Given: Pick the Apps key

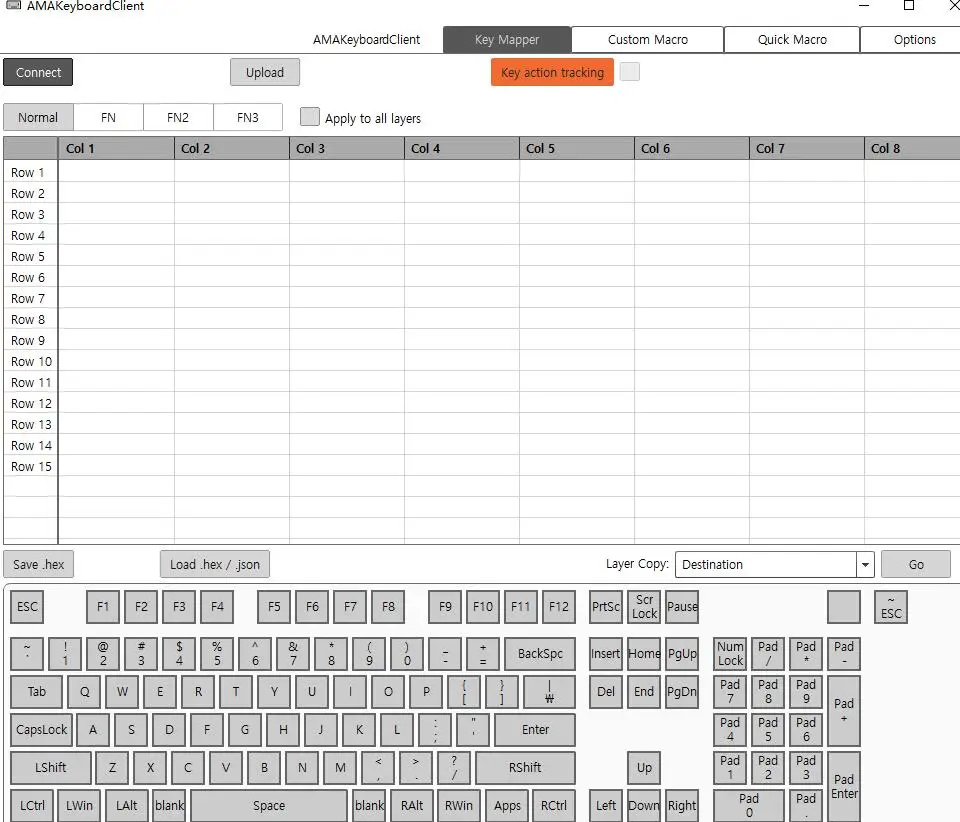Looking at the screenshot, I should click(507, 805).
